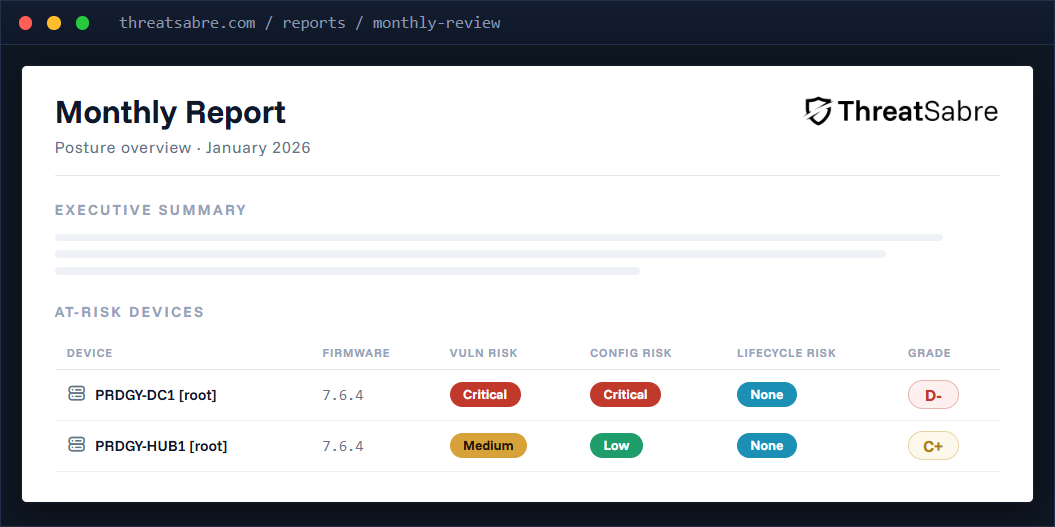Viewport: 1055px width, 527px height.
Task: Click the At-Risk Devices section label
Action: 129,312
